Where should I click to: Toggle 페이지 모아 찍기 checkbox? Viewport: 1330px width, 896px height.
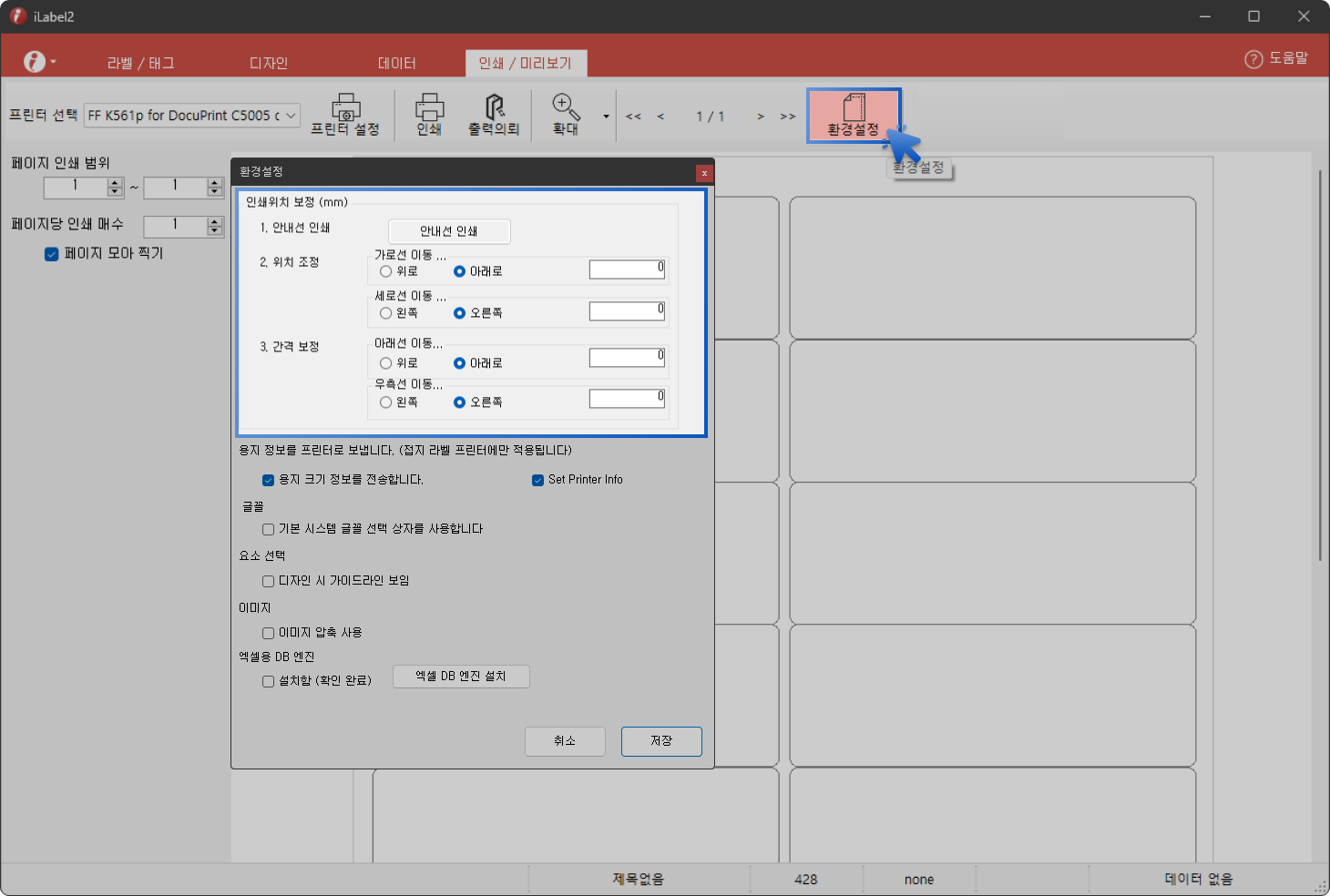click(52, 254)
